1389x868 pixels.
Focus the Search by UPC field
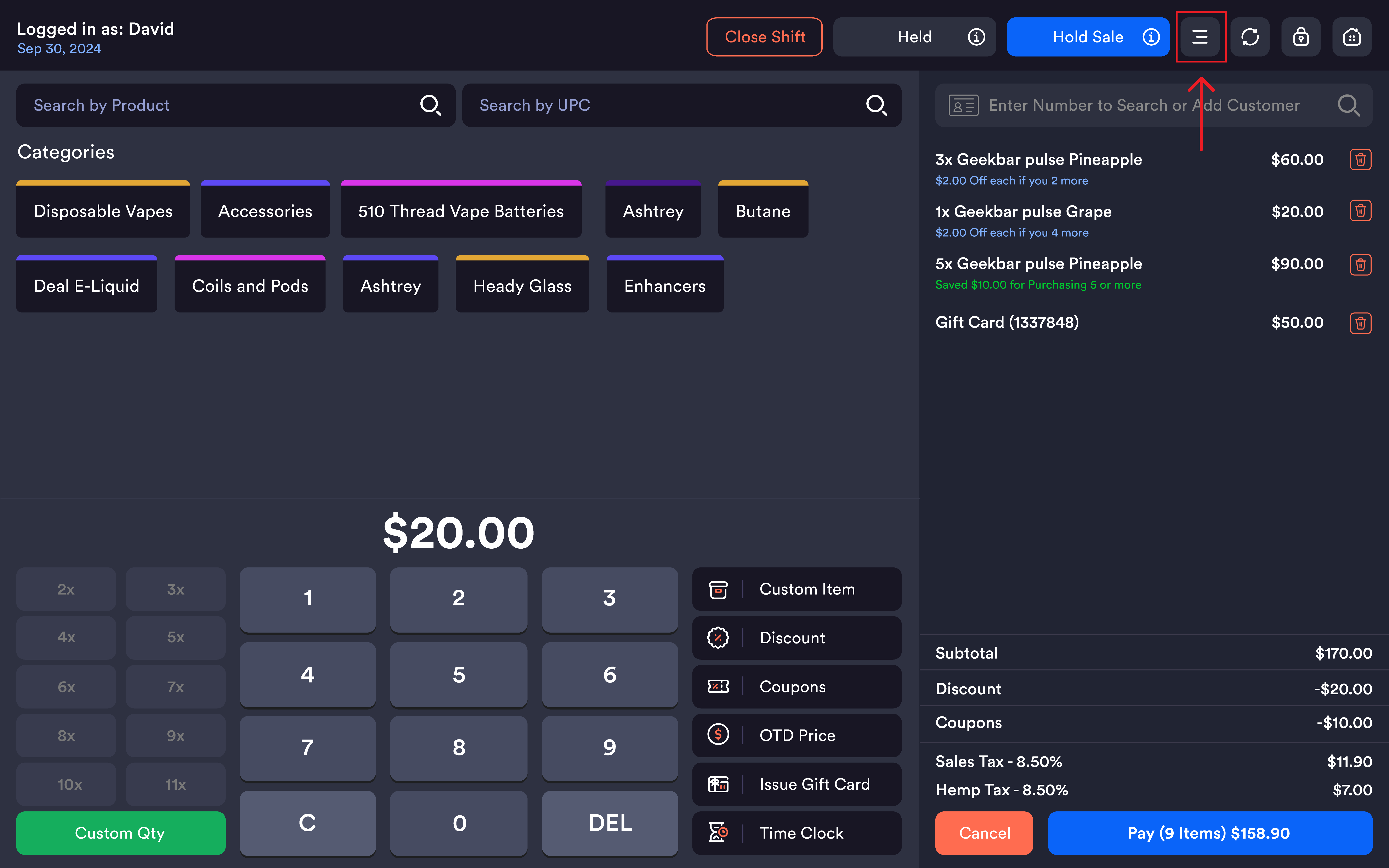pyautogui.click(x=682, y=105)
